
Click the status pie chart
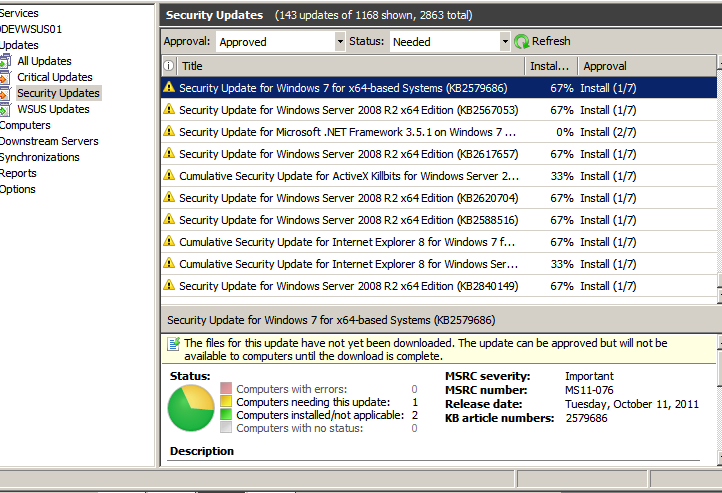tap(191, 408)
